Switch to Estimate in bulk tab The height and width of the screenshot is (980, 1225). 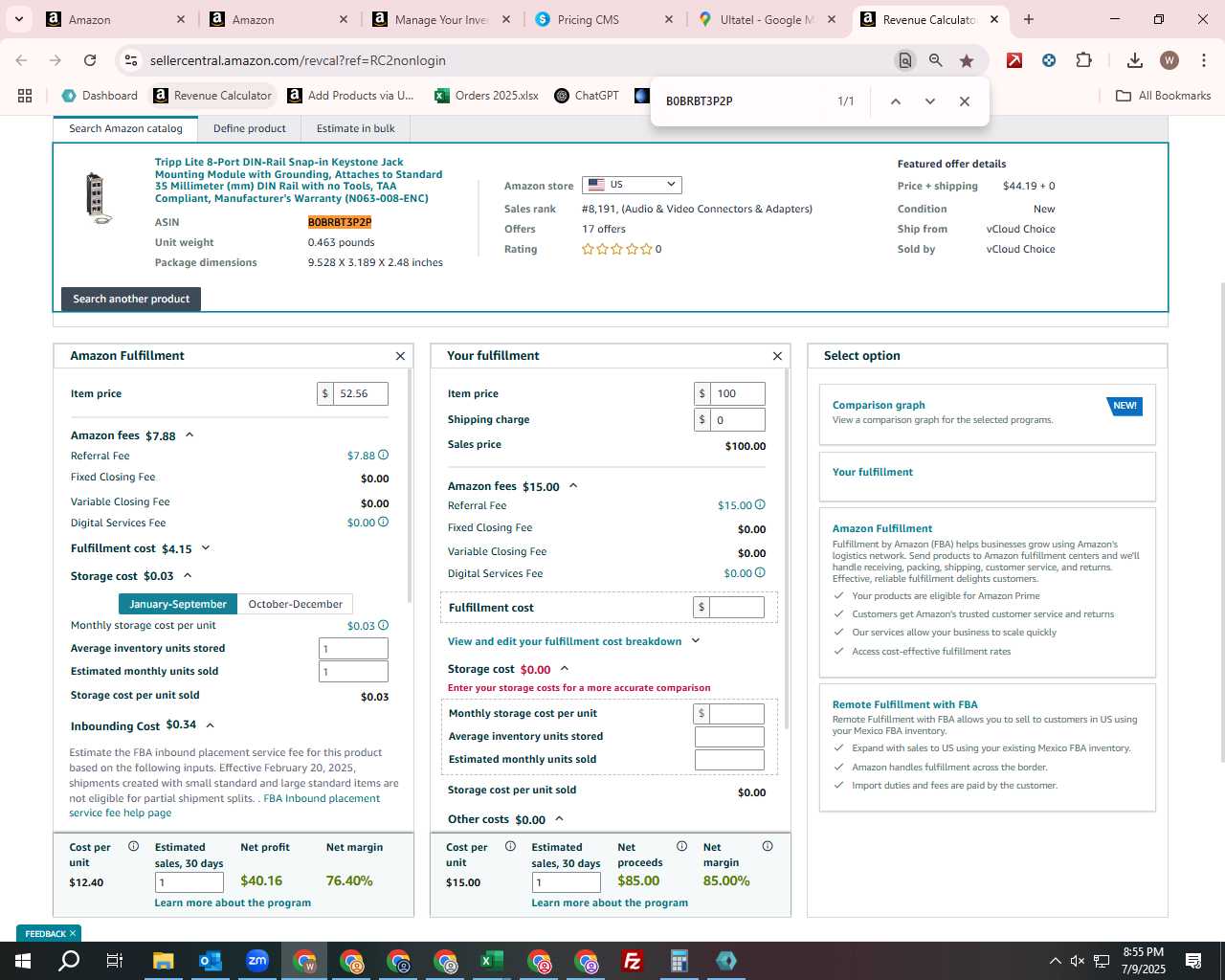(356, 128)
